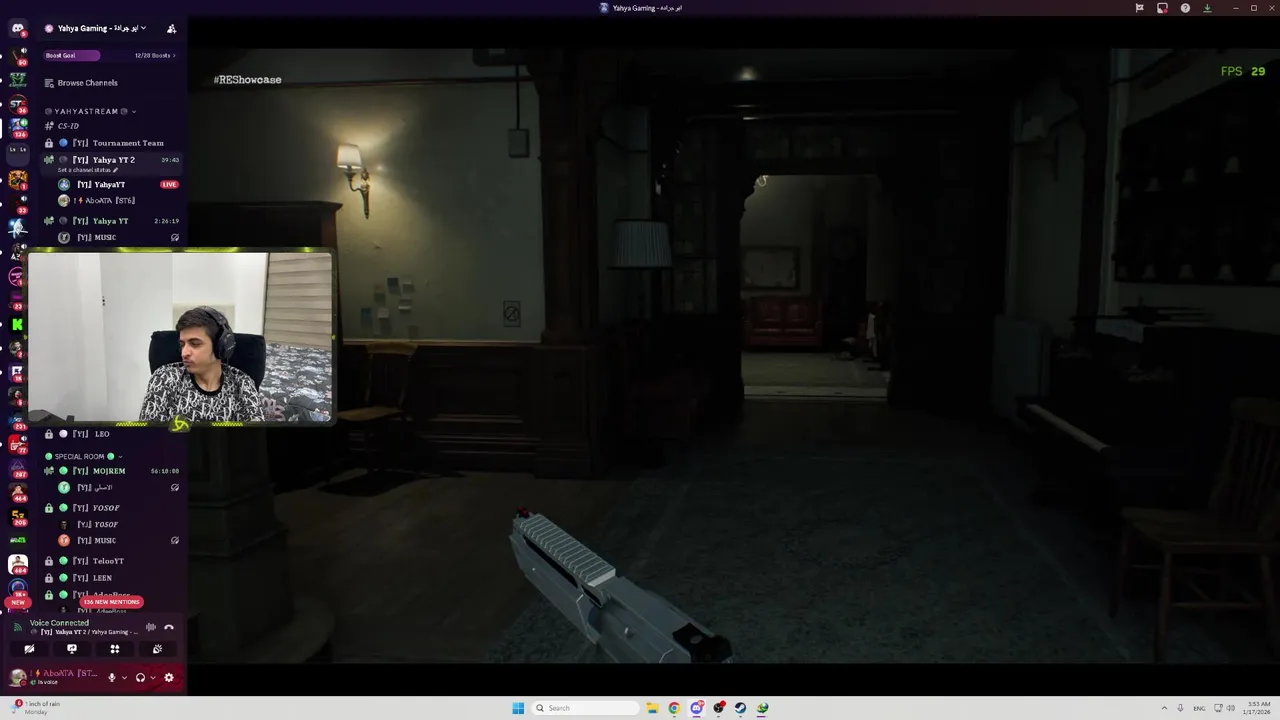Open the activities launcher in voice panel

click(x=115, y=649)
